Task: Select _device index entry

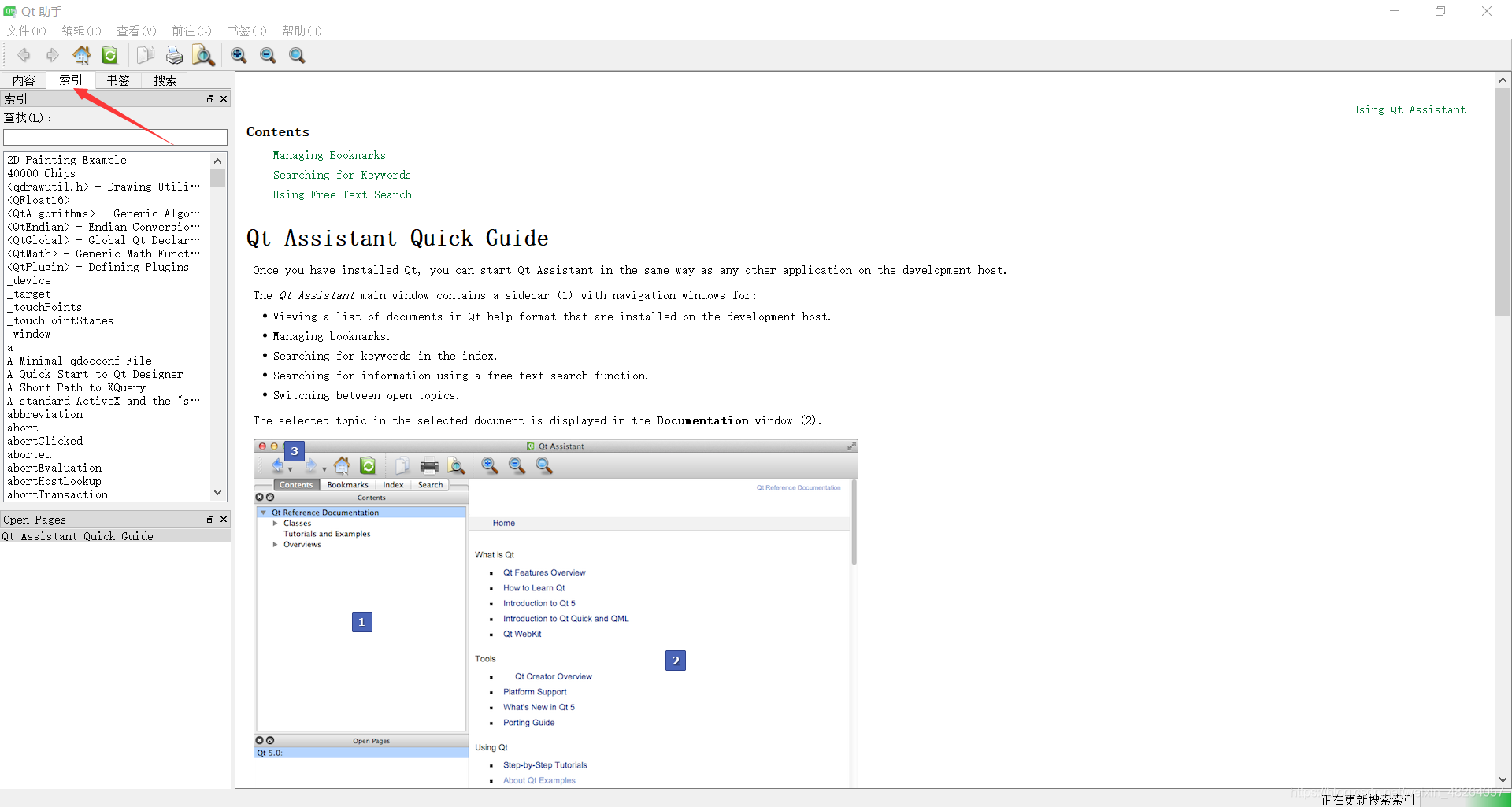Action: [x=29, y=280]
